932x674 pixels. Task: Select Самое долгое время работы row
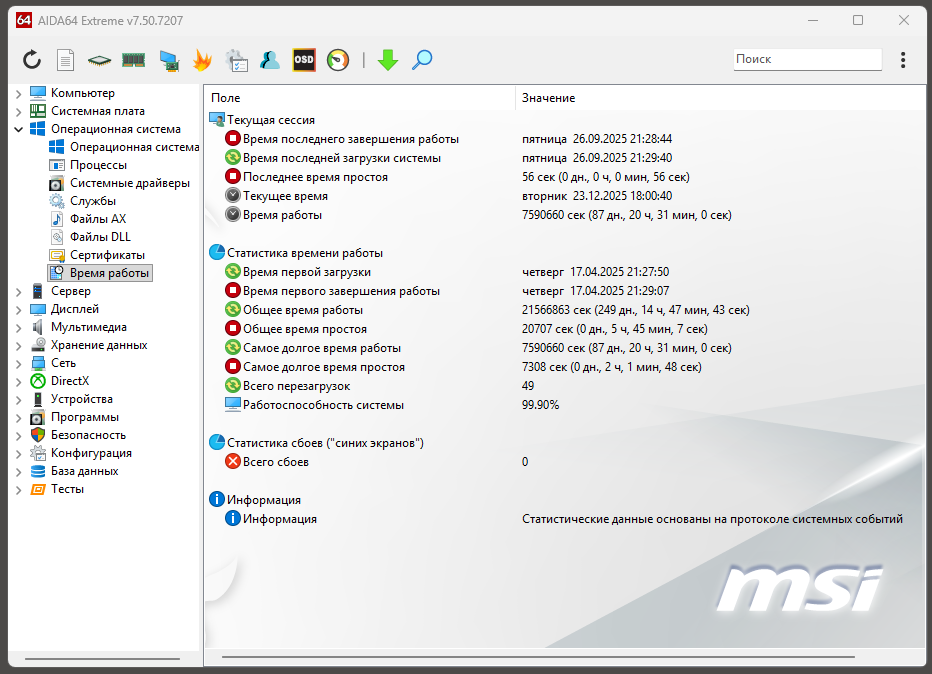coord(565,348)
